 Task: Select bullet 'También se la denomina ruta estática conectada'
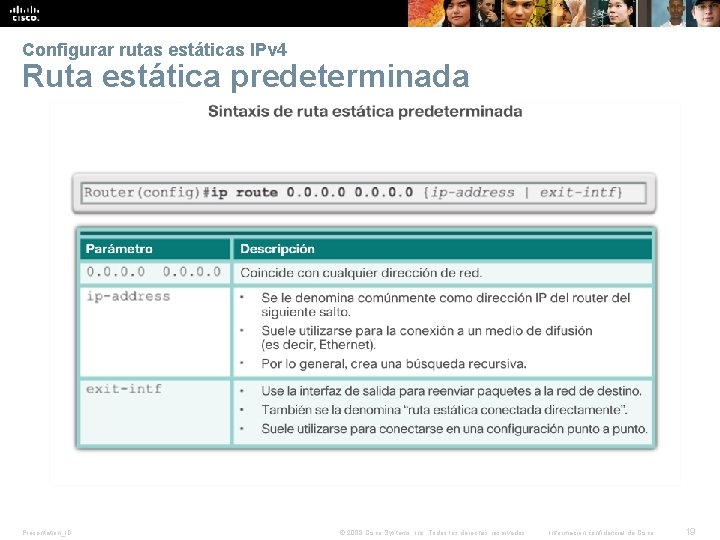click(444, 410)
